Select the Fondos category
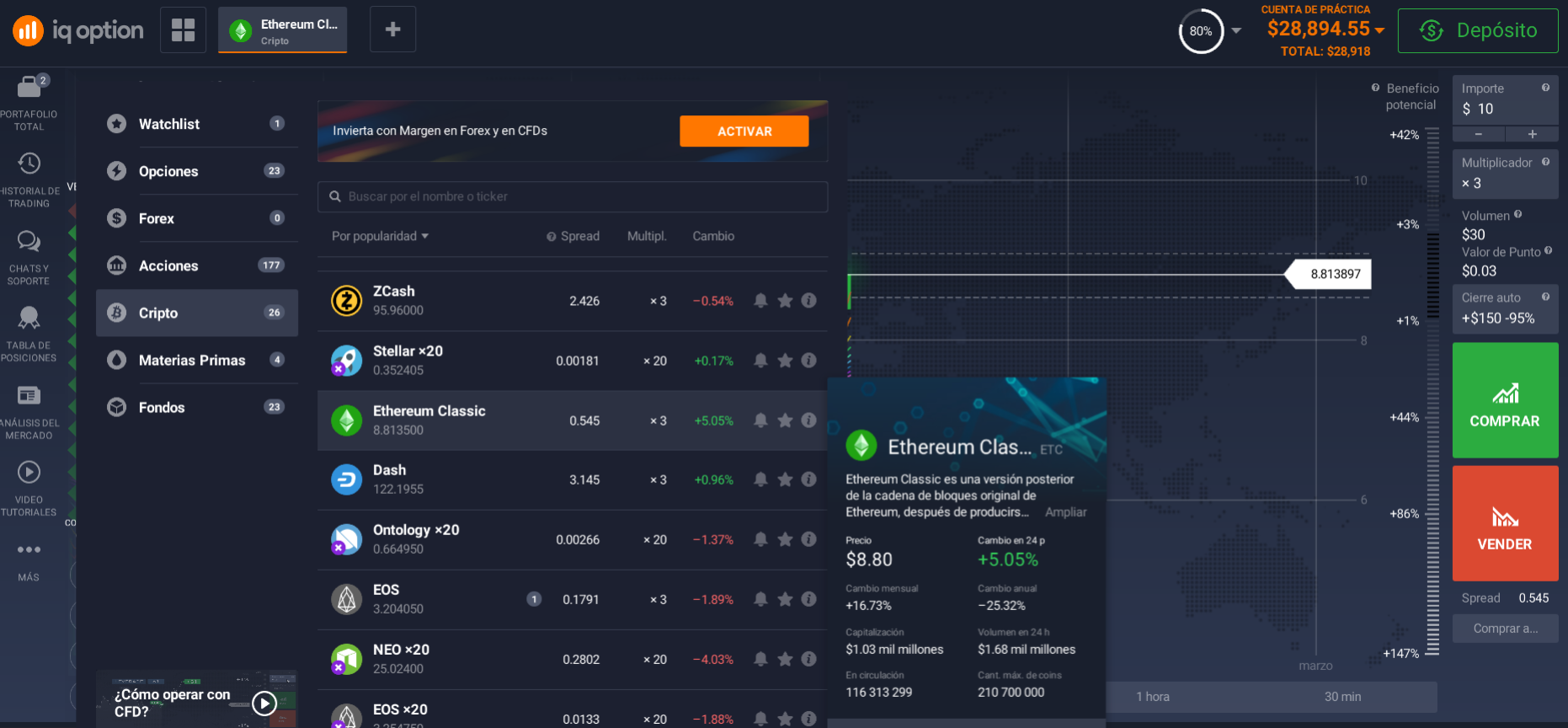The height and width of the screenshot is (728, 1568). [x=197, y=407]
